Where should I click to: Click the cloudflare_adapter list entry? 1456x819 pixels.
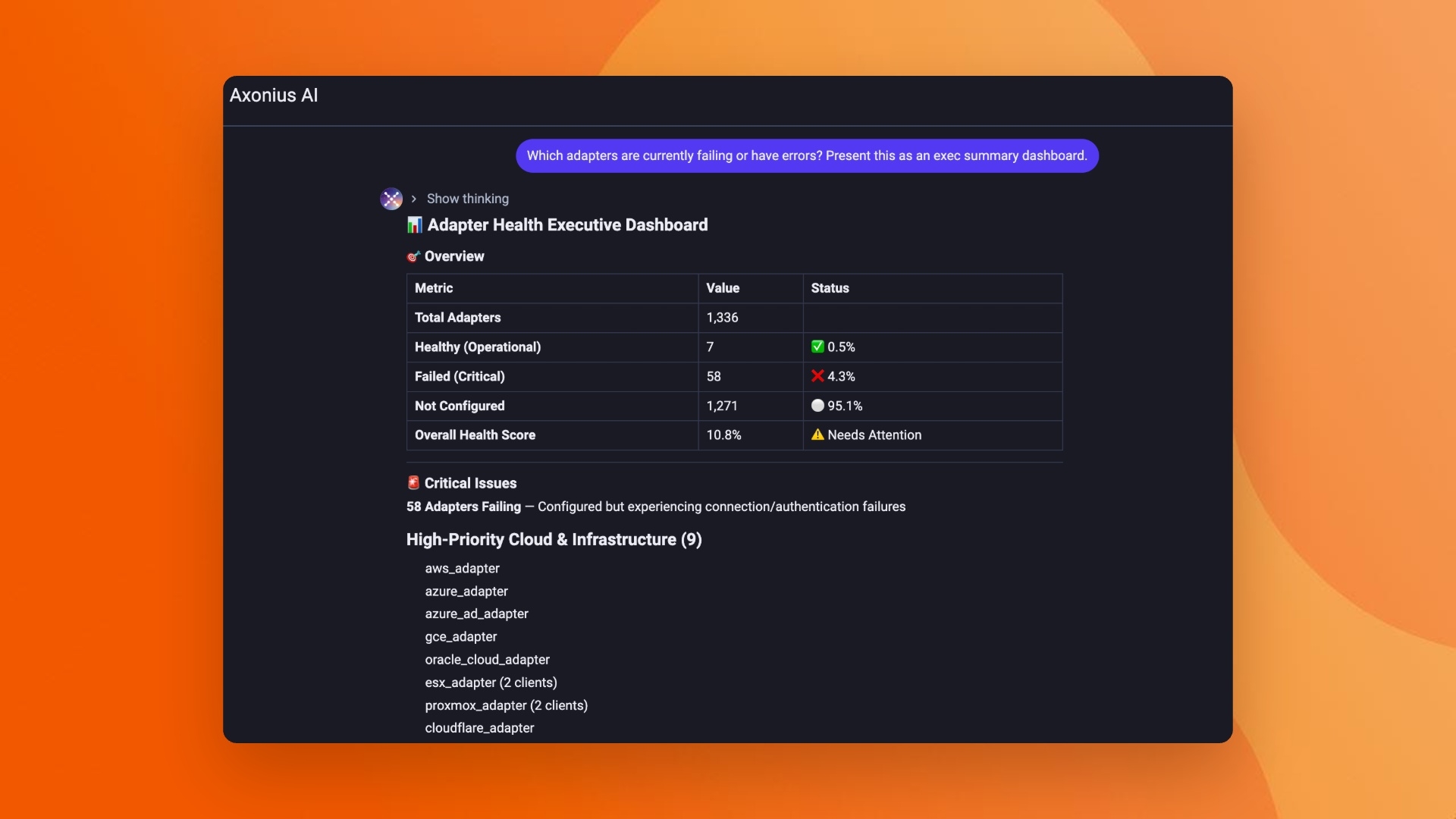[479, 728]
